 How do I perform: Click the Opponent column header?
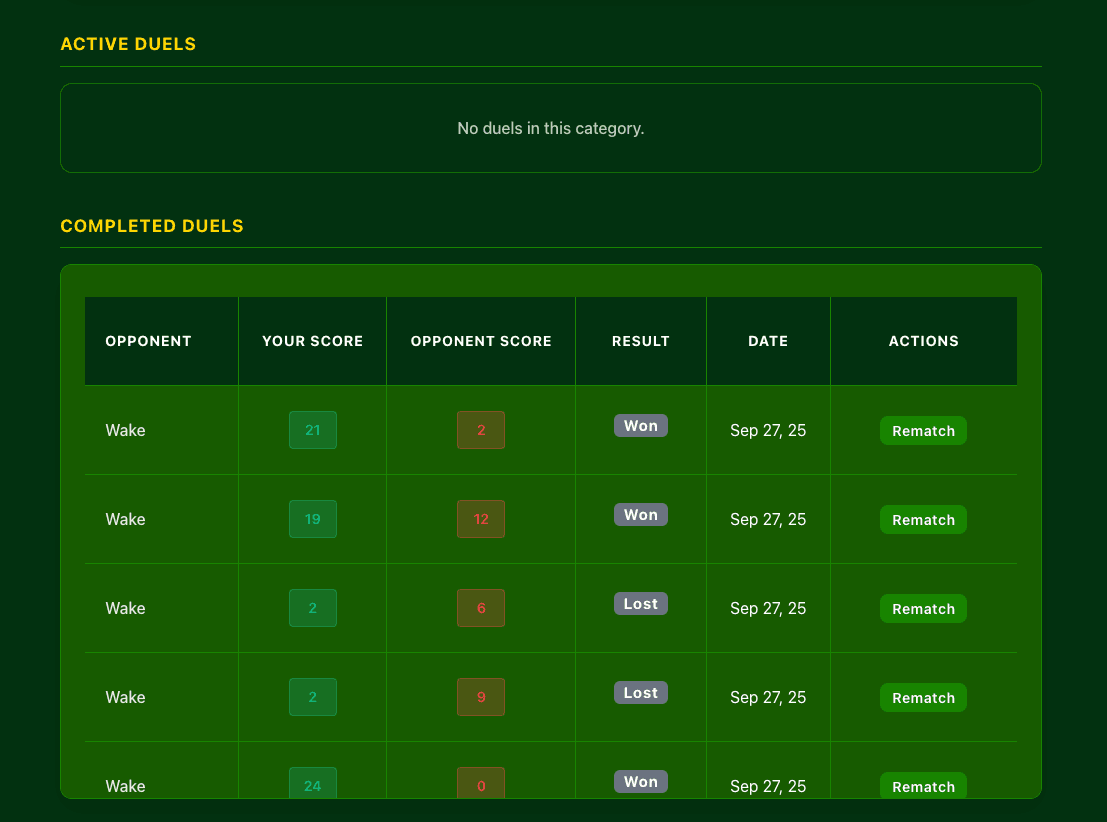click(148, 341)
